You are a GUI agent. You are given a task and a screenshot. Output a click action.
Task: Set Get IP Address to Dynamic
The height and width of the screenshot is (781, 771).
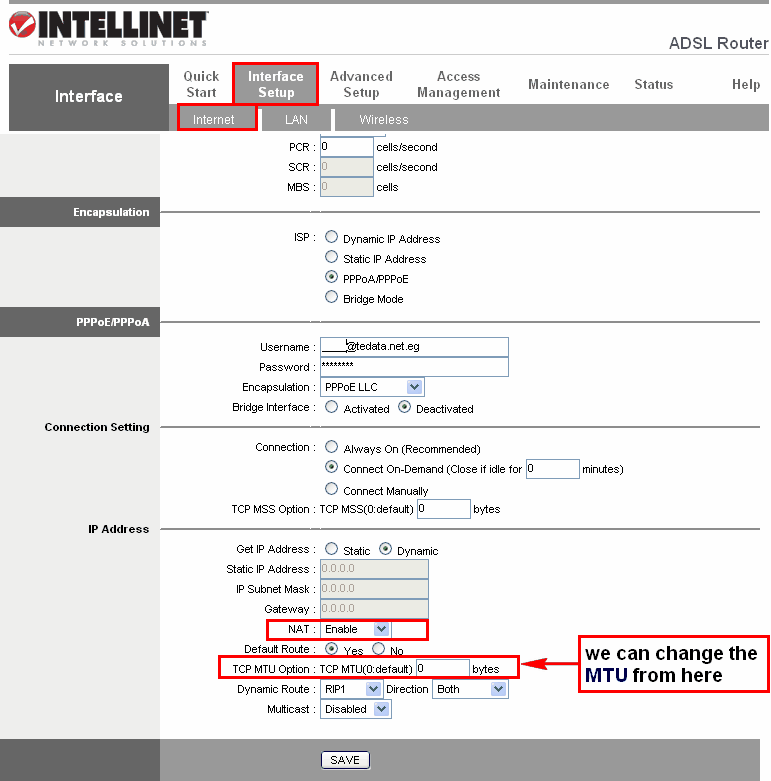coord(385,549)
